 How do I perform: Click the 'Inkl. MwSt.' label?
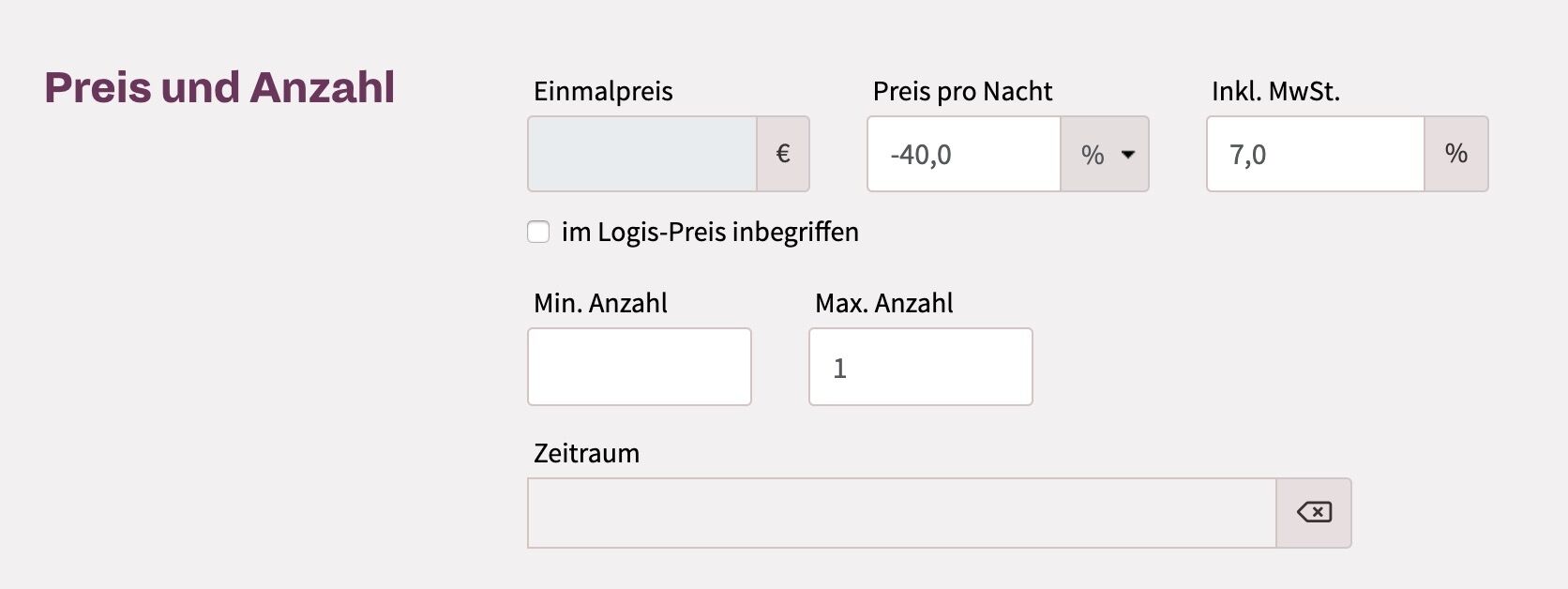tap(1275, 91)
